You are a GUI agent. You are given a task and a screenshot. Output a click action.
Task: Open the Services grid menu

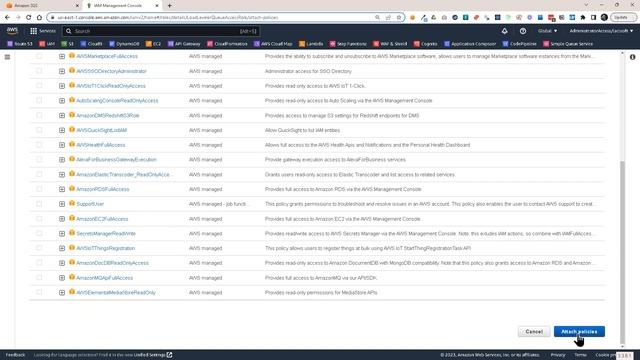[x=43, y=31]
